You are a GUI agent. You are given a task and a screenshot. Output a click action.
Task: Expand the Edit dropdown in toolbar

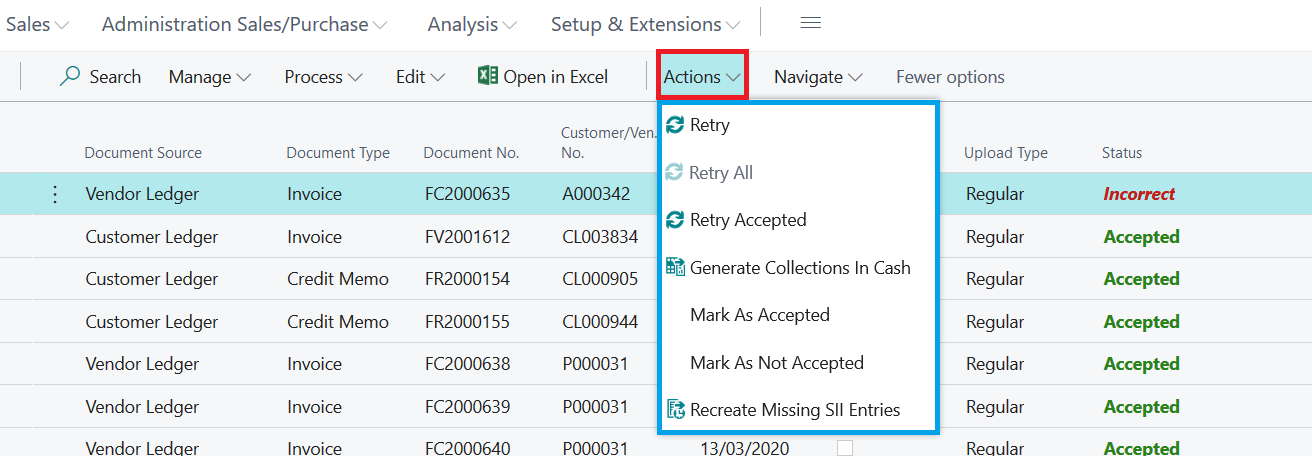pos(420,77)
